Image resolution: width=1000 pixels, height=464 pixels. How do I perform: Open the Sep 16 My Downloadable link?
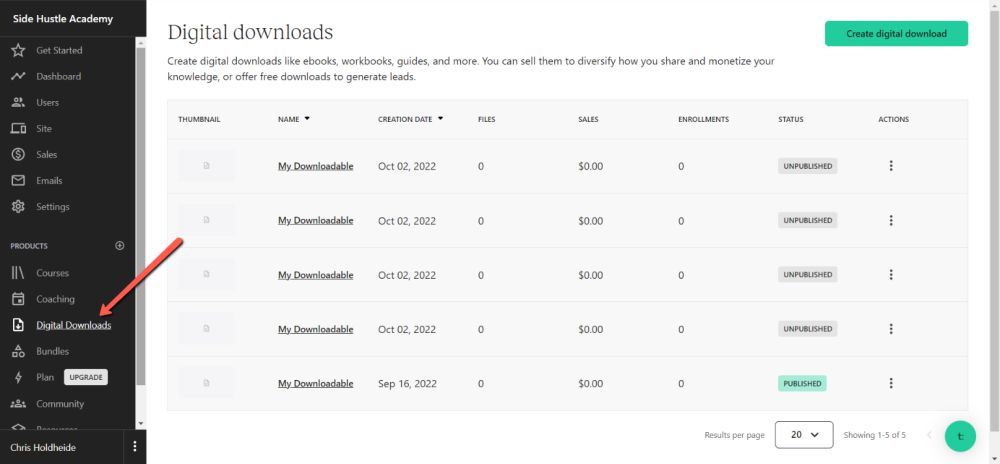click(x=315, y=383)
